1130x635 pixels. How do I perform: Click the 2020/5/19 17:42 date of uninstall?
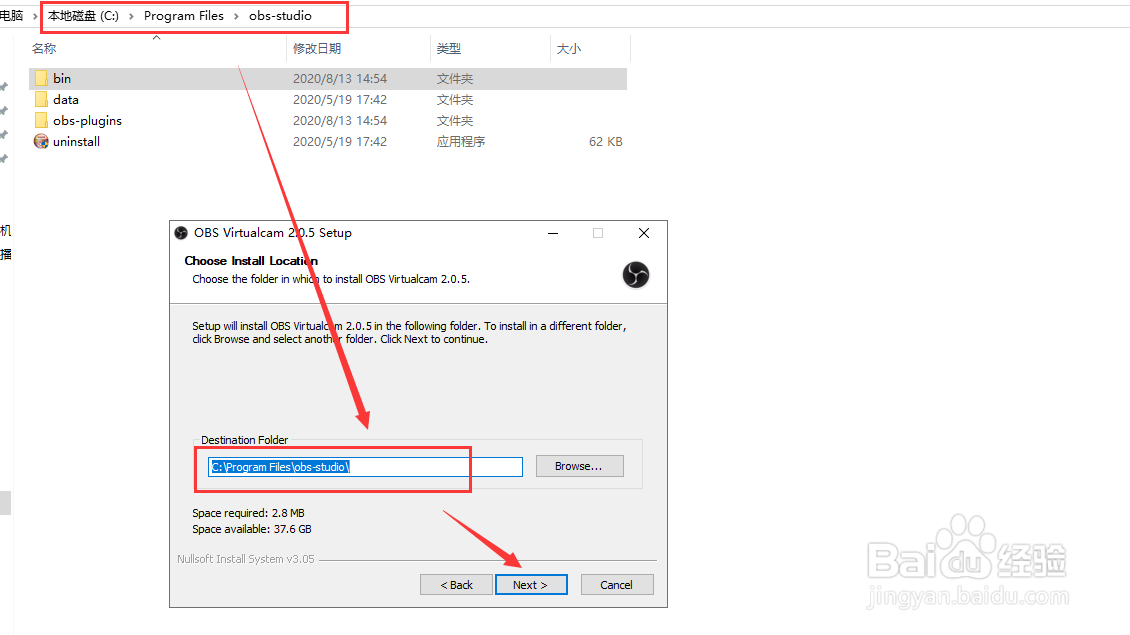(339, 141)
